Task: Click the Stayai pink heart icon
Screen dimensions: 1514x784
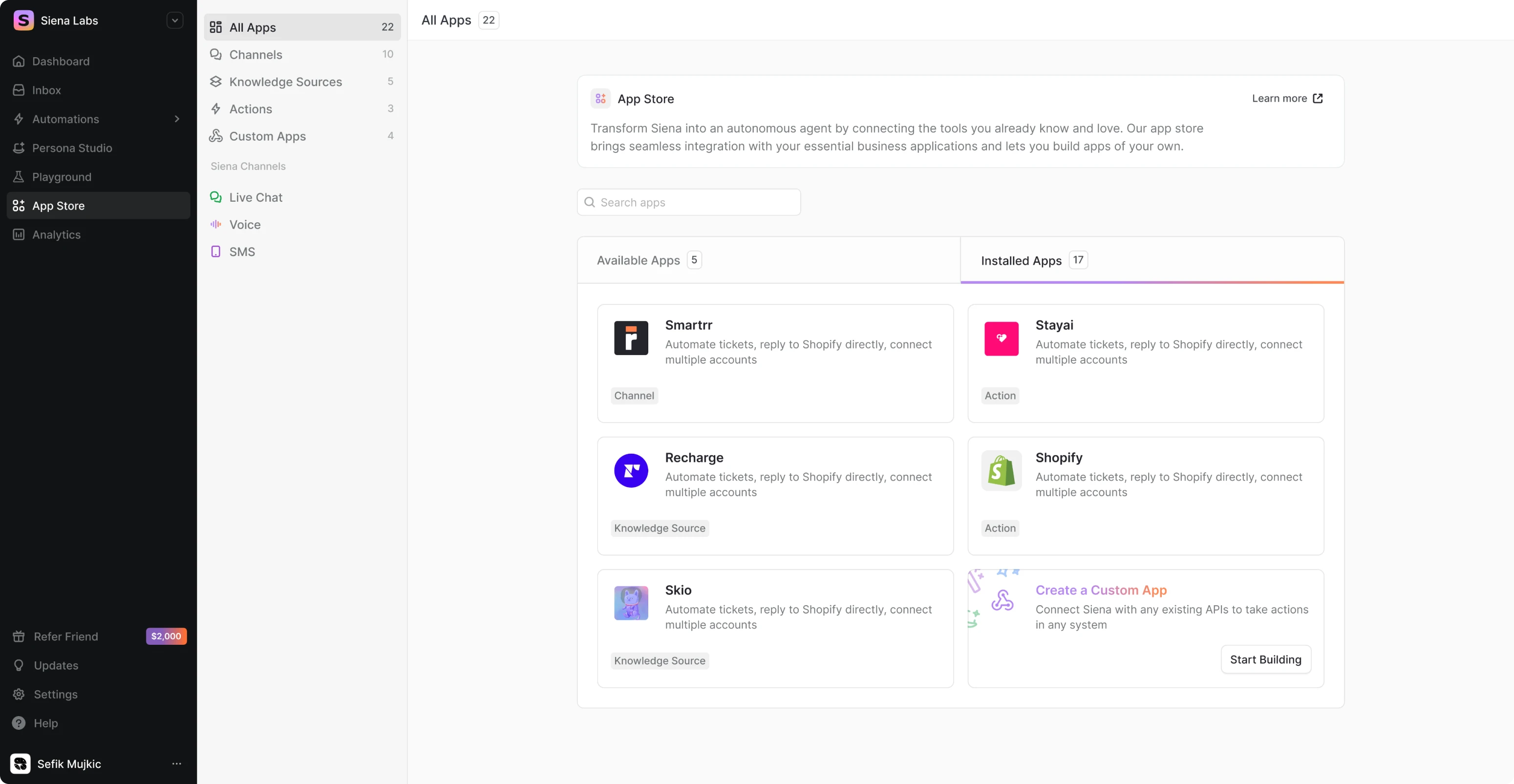Action: click(1001, 338)
